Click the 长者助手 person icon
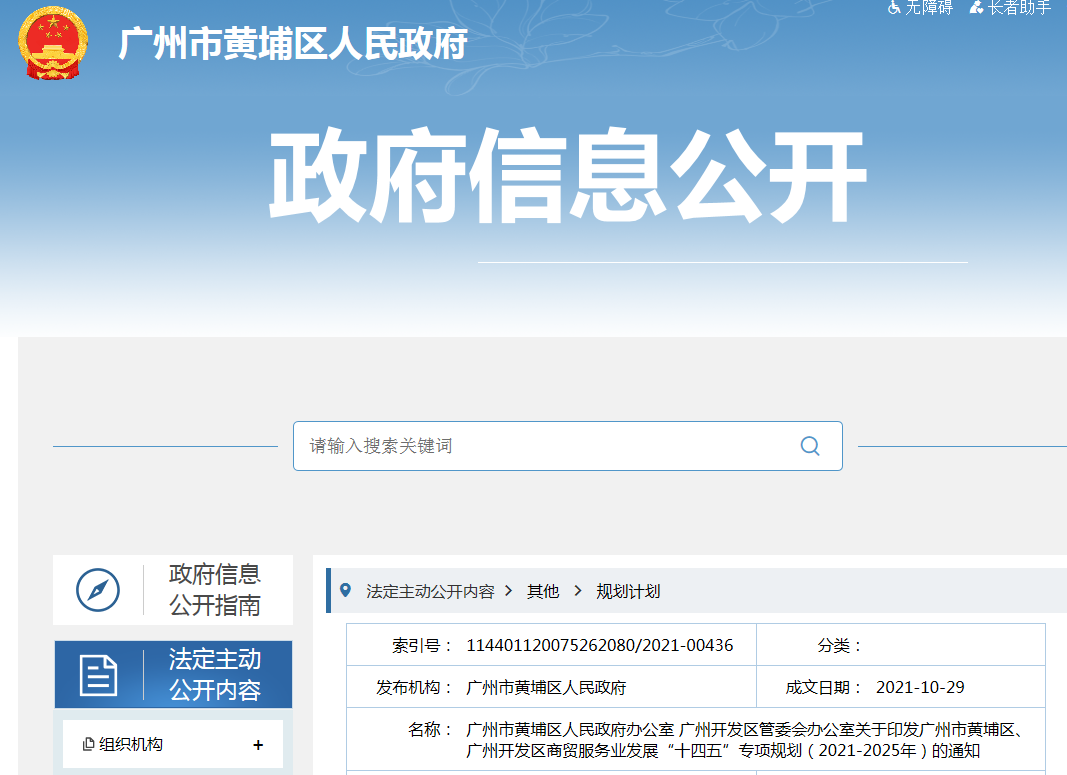This screenshot has width=1067, height=775. point(976,8)
